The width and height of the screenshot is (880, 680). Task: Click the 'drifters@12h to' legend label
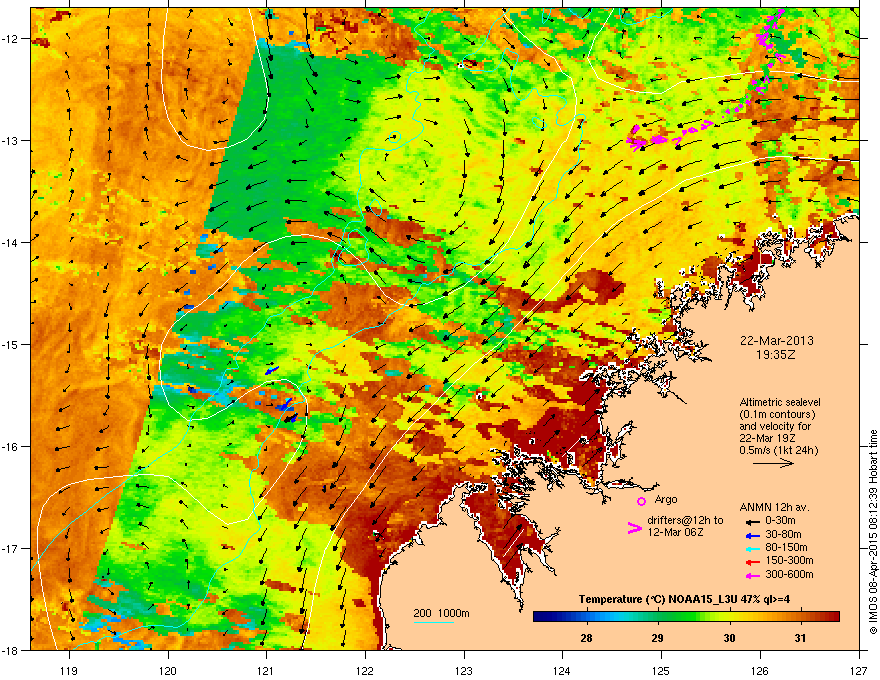tap(685, 521)
